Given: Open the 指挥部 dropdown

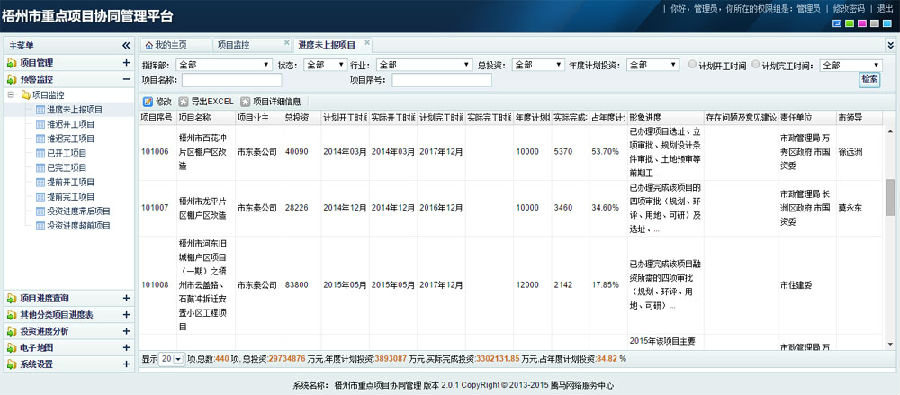Looking at the screenshot, I should (x=224, y=65).
